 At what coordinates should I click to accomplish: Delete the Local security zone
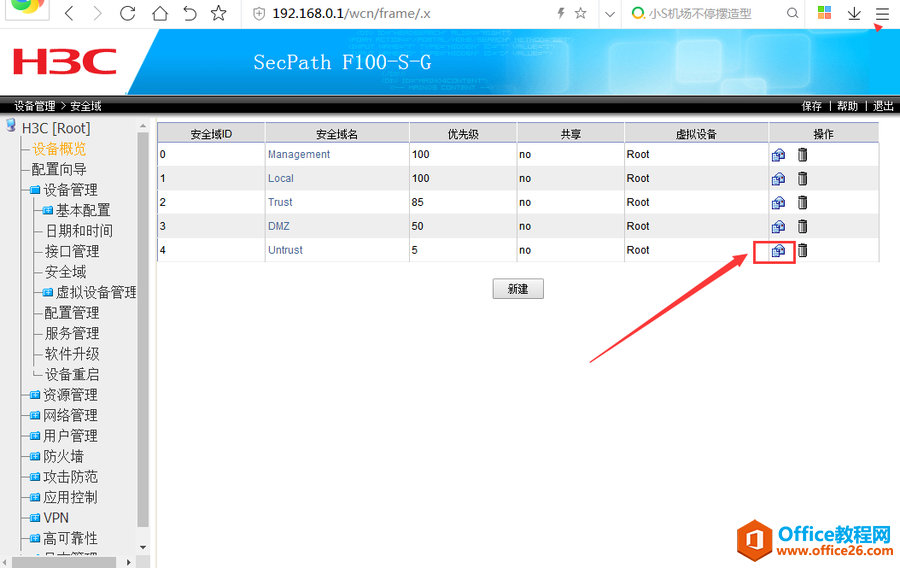tap(802, 178)
